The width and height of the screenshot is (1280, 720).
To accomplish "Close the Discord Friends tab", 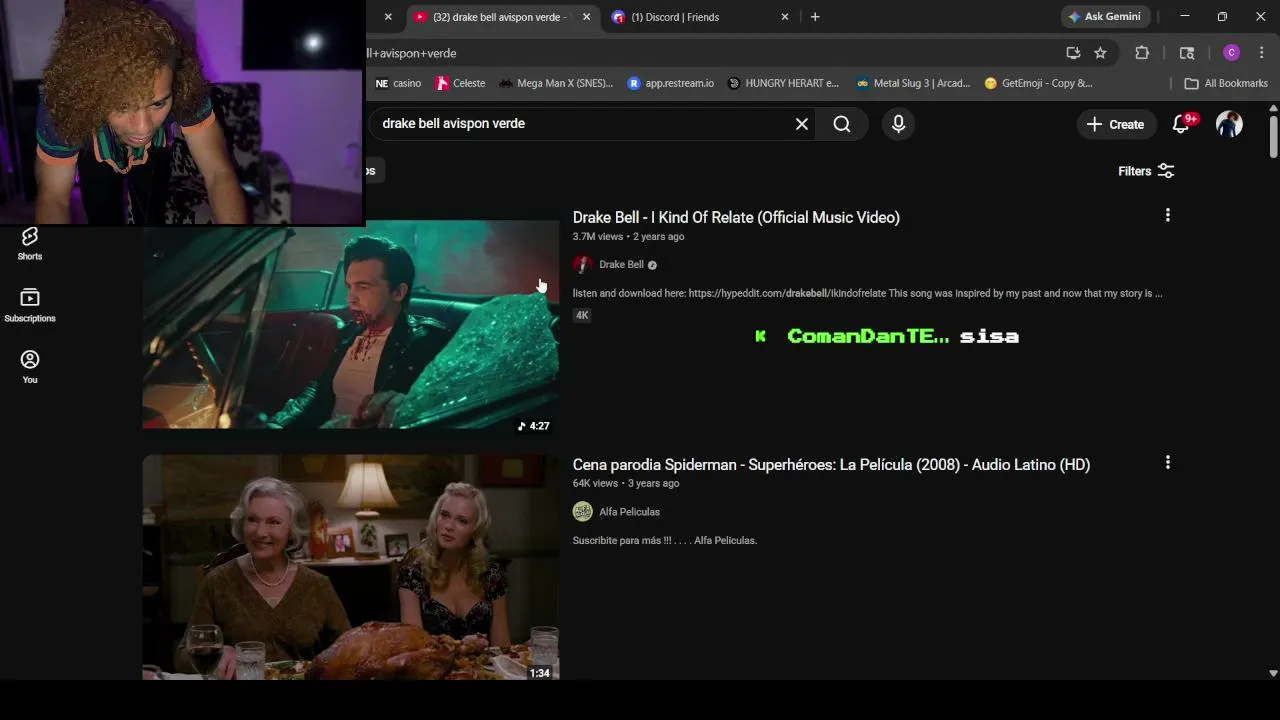I will click(x=784, y=17).
